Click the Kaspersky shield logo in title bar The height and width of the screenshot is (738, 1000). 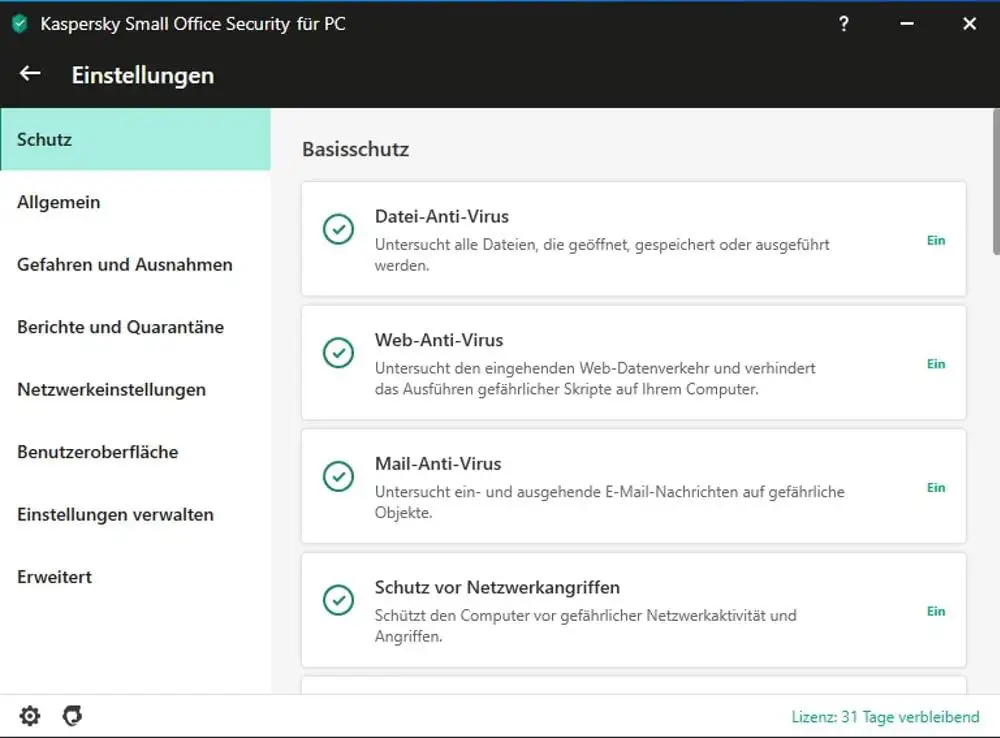(20, 24)
